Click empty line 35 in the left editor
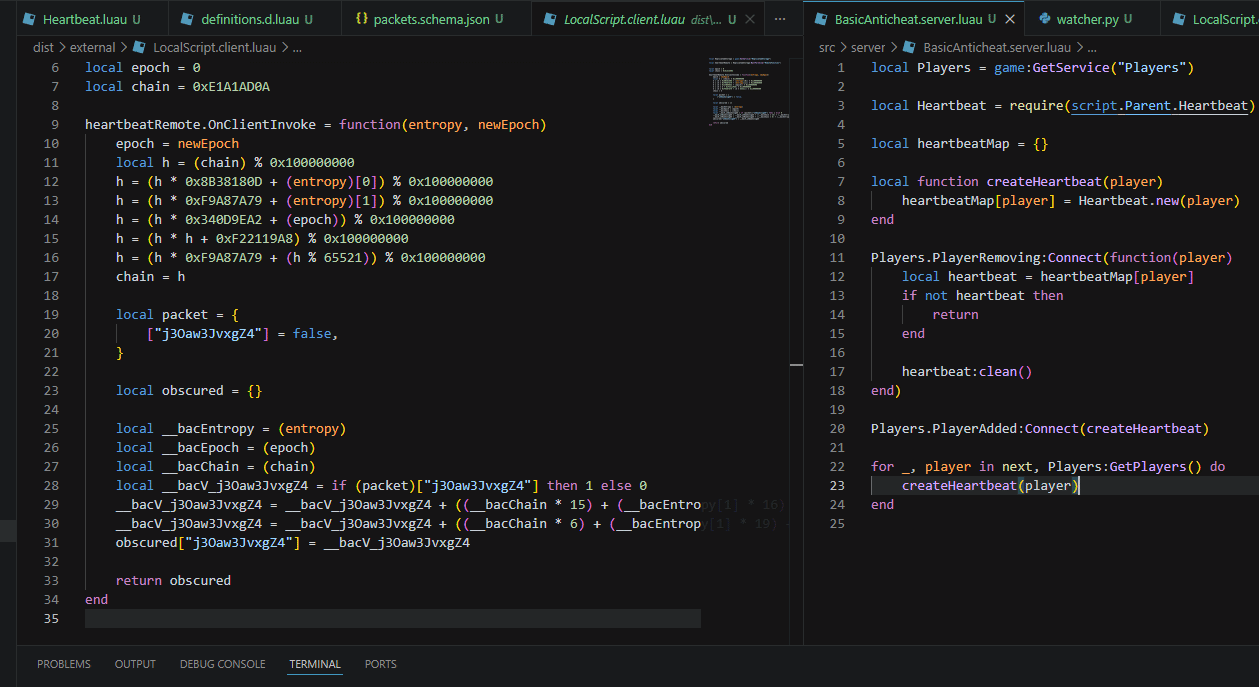 pos(393,618)
